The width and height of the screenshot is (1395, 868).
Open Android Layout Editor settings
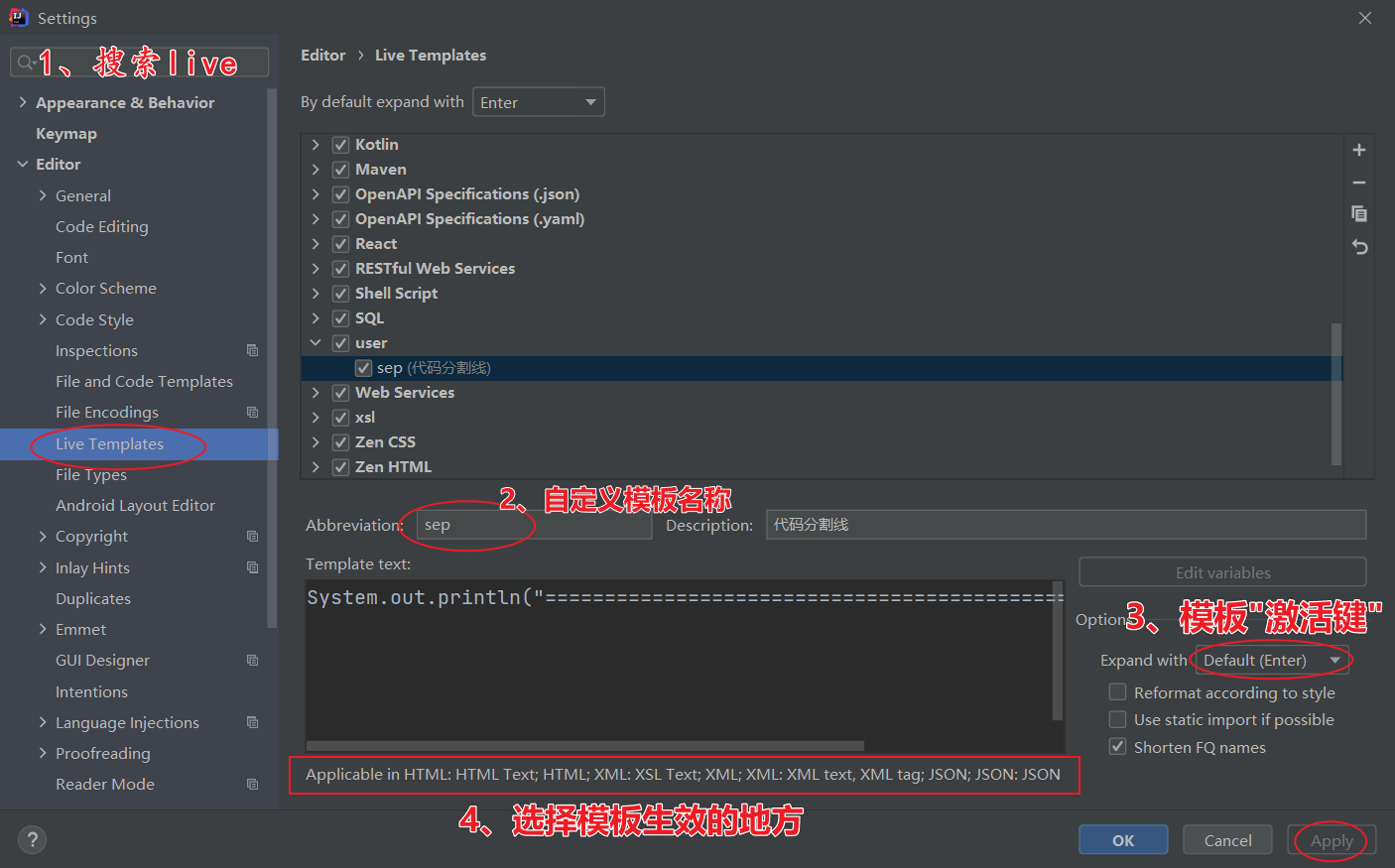pos(135,505)
